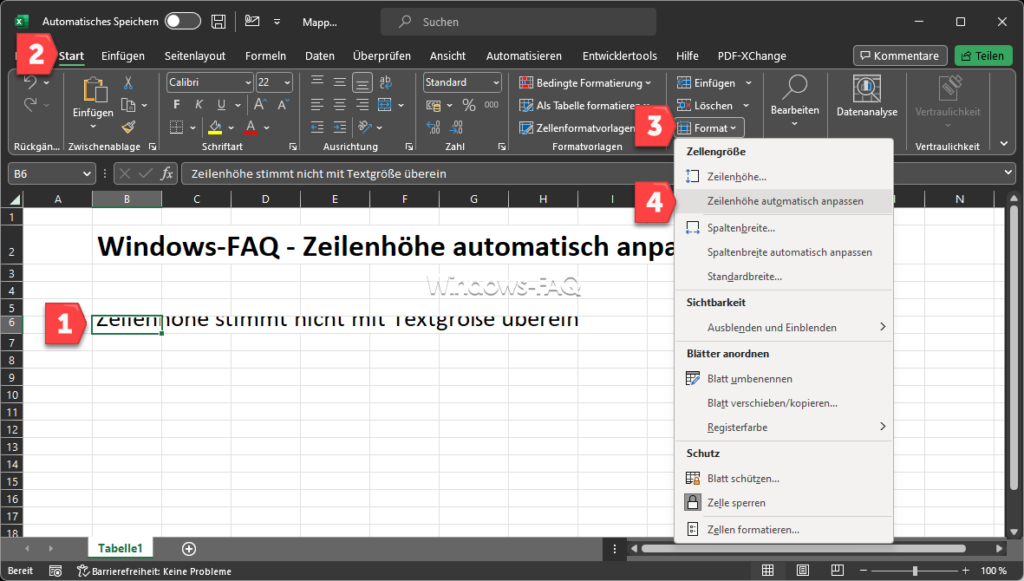
Task: Click the Cut scissors icon
Action: [128, 82]
